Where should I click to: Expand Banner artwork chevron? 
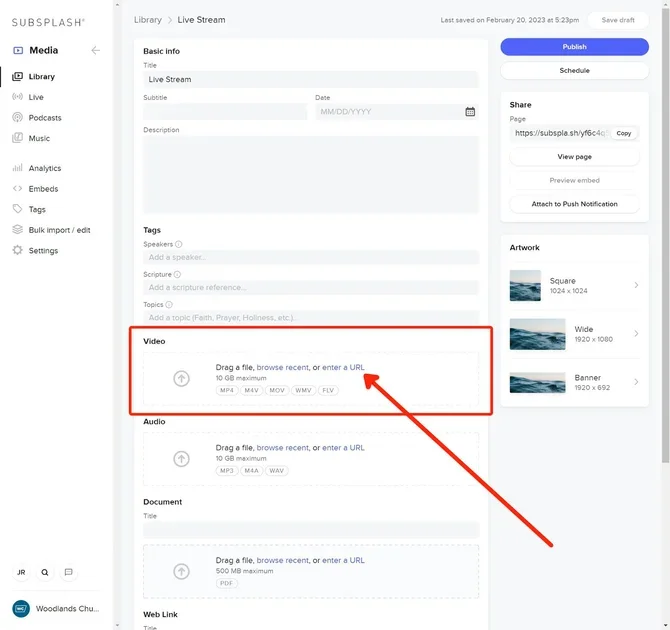(636, 382)
